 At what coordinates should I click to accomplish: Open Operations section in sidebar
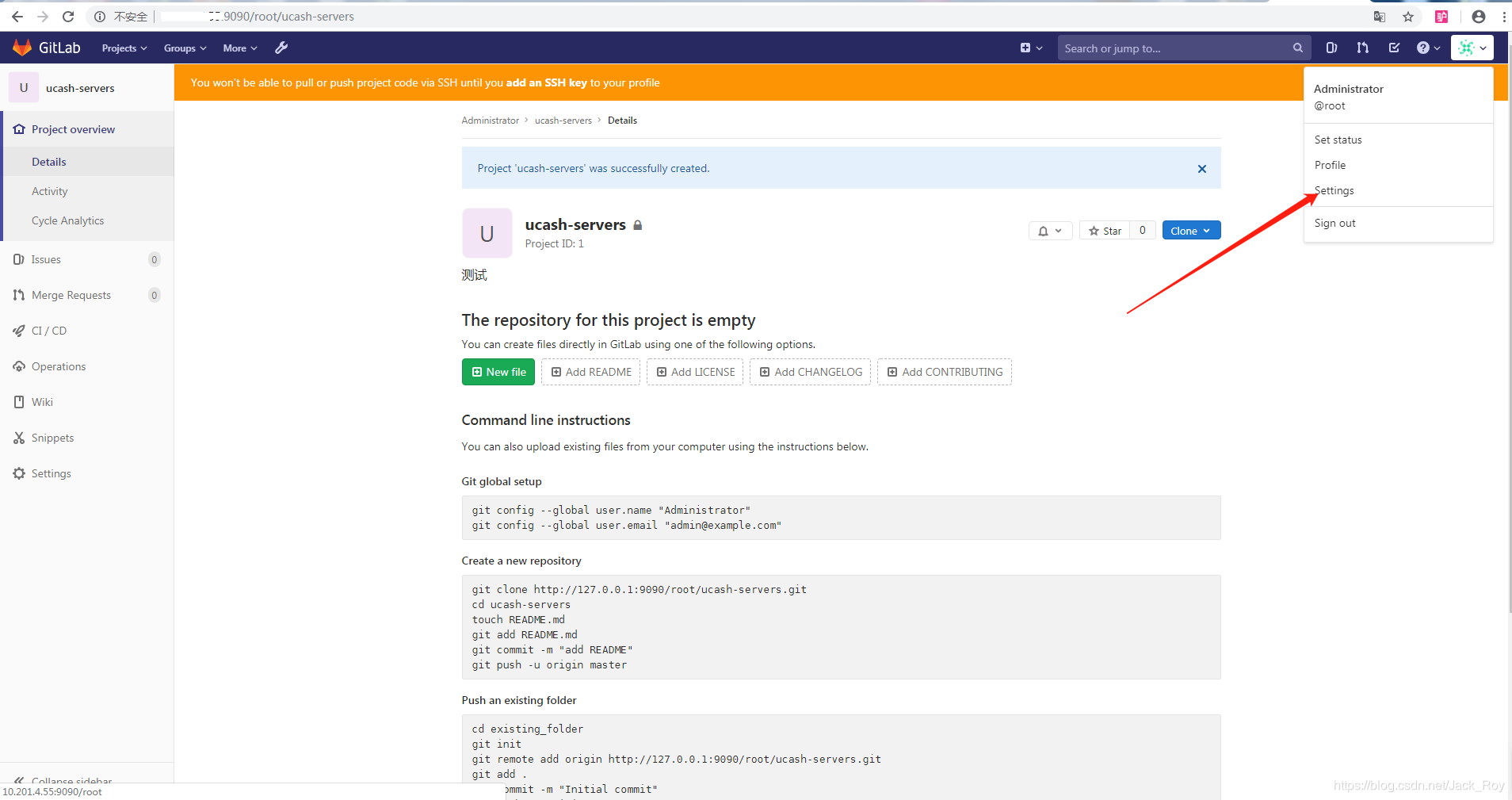pos(59,366)
